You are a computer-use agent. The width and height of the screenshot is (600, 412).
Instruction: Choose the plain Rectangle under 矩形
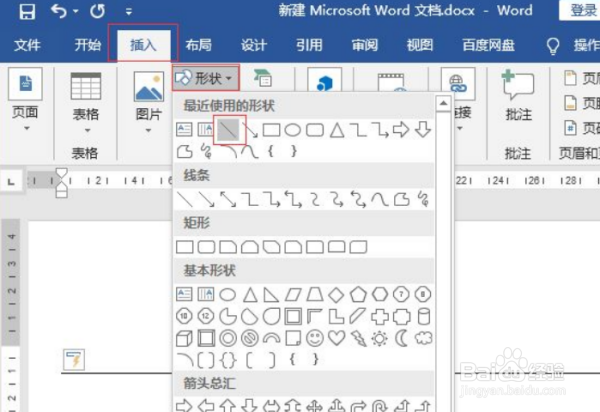click(185, 247)
